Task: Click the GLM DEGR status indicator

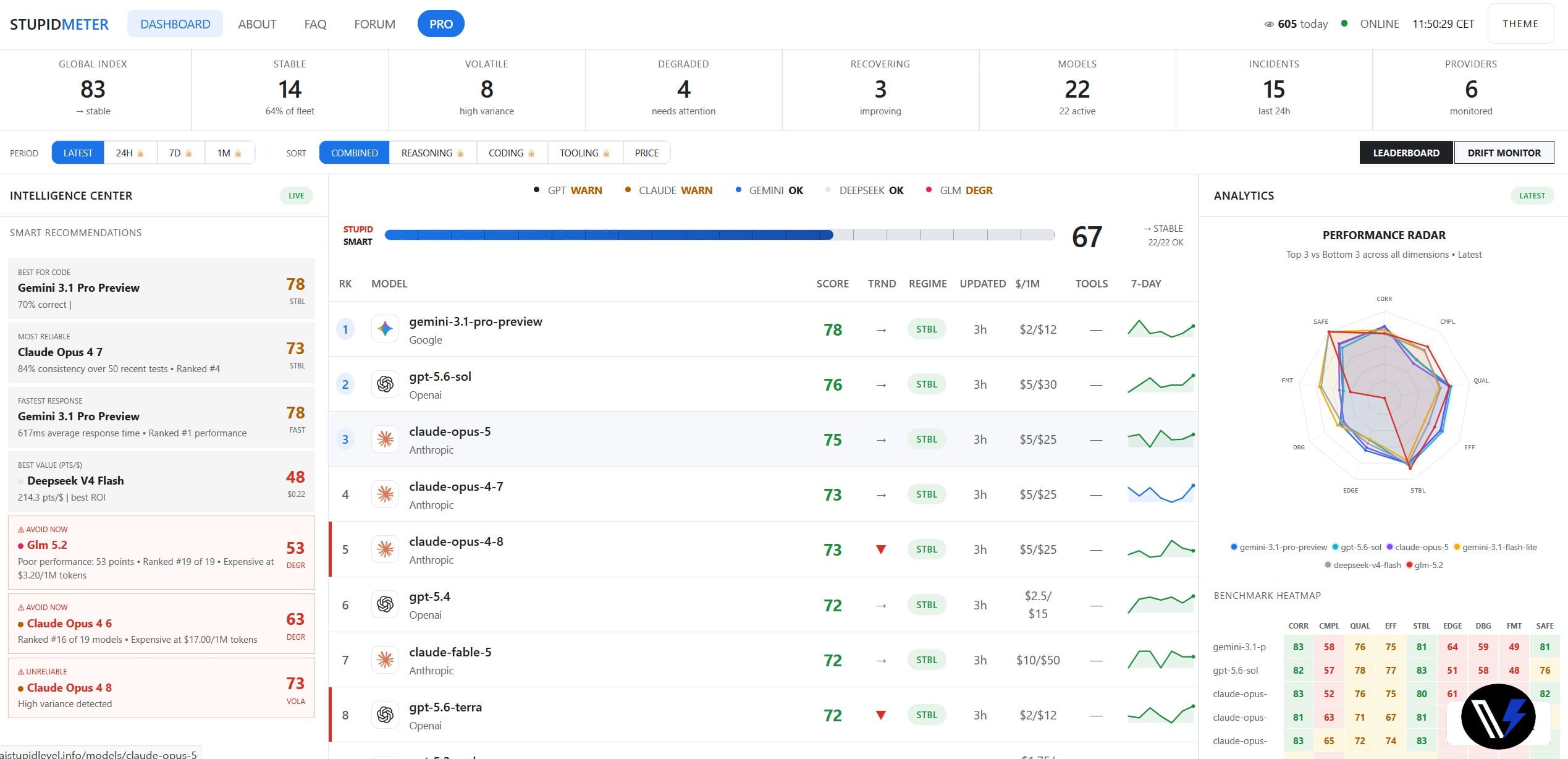Action: click(x=959, y=190)
